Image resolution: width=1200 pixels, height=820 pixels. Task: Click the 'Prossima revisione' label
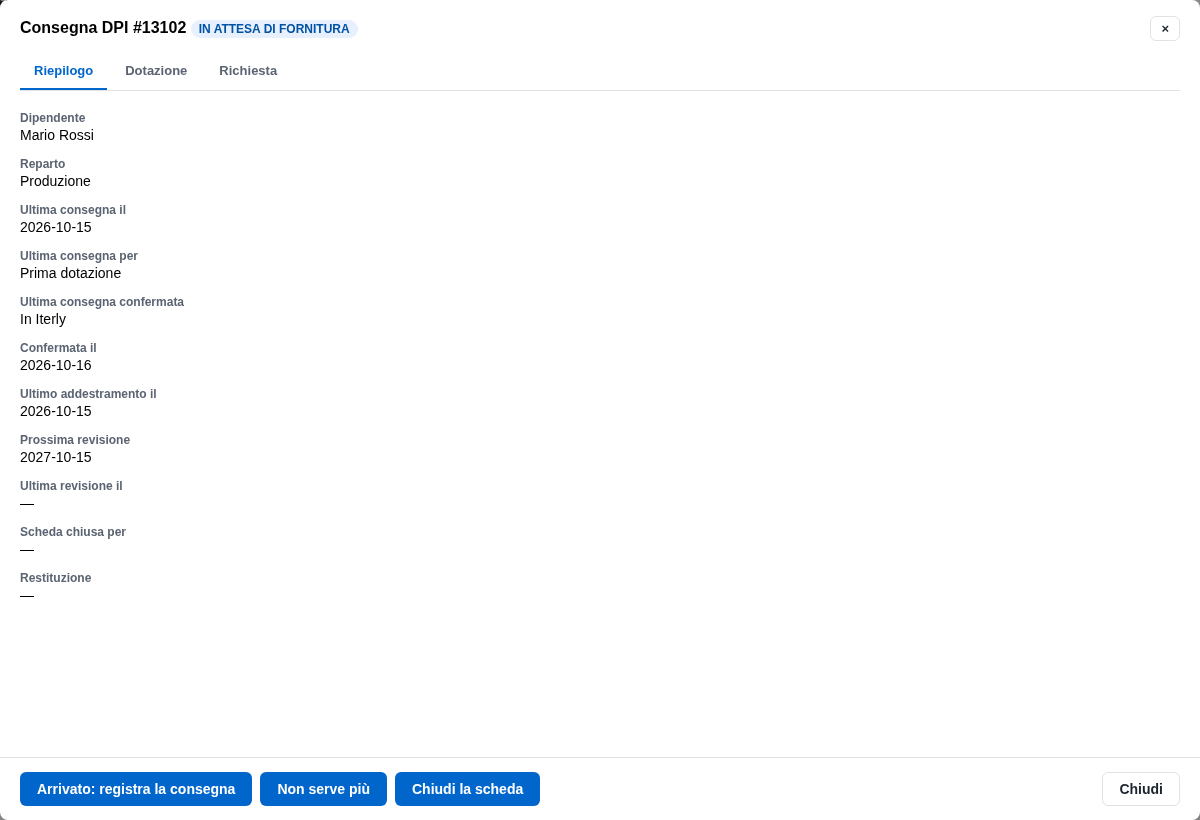75,440
